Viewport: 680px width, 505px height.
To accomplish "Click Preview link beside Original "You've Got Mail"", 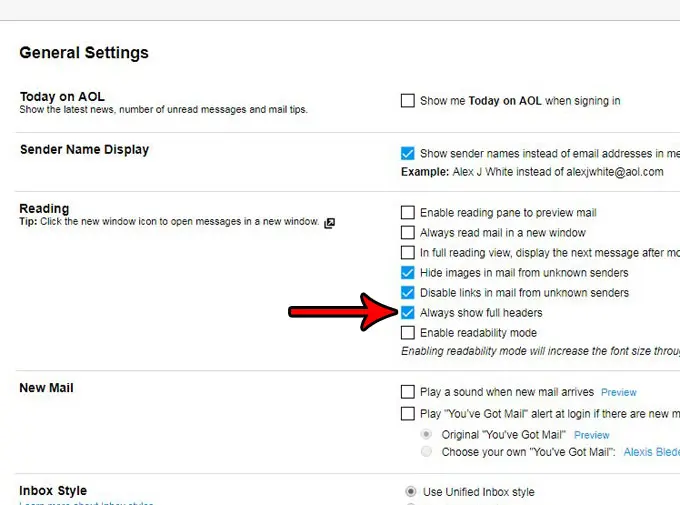I will (x=591, y=435).
